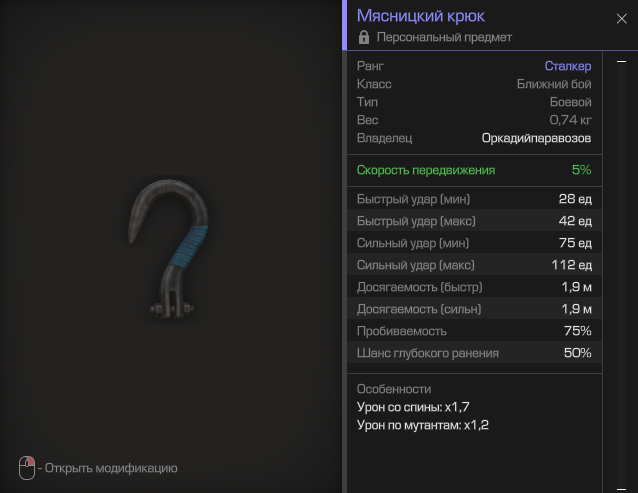The height and width of the screenshot is (493, 638).
Task: Select the Быстрый удар (мин) stat row
Action: 474,199
